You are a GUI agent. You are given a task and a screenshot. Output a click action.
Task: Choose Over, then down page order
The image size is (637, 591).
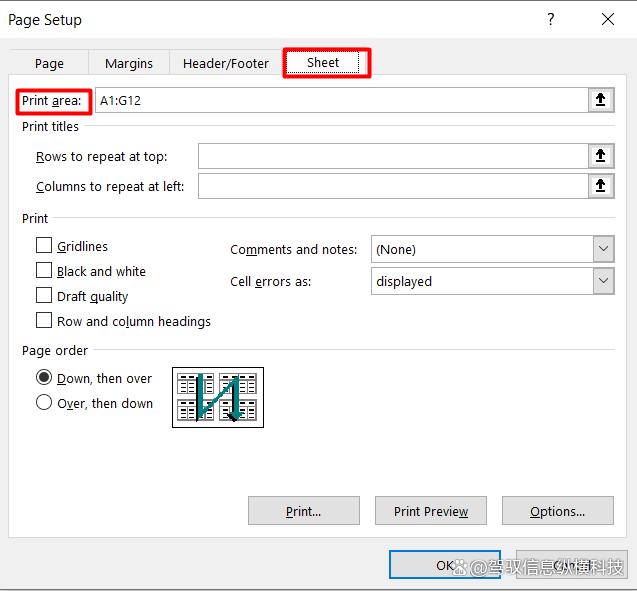coord(44,403)
